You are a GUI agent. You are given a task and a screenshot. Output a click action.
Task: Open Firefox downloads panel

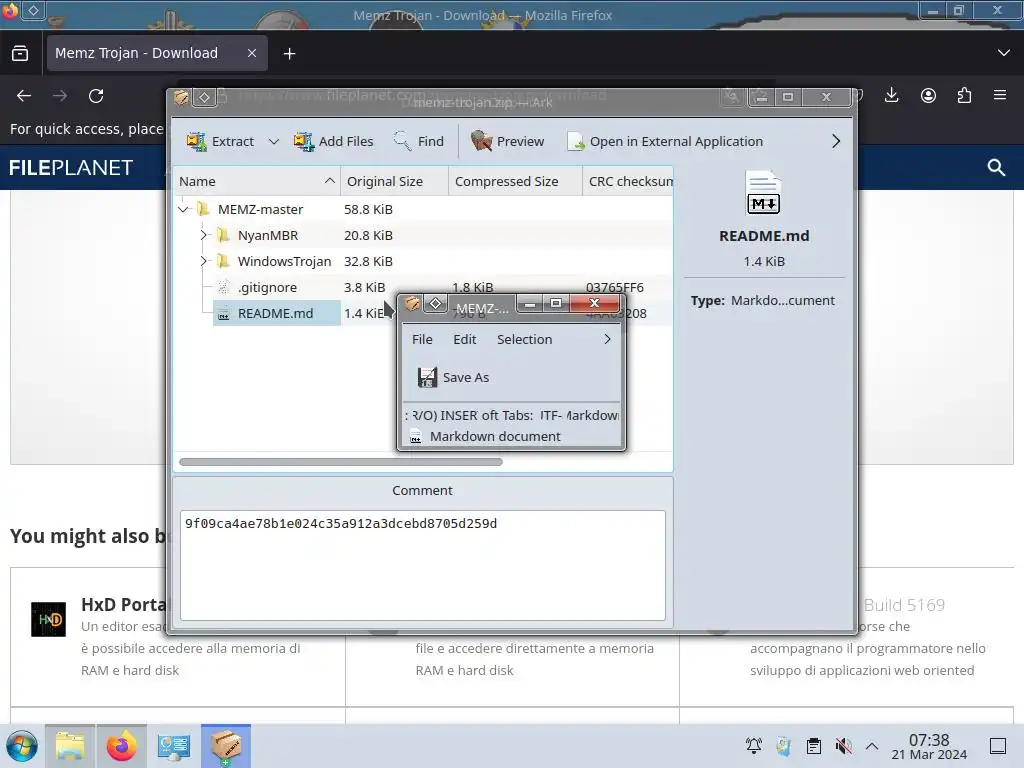pos(891,95)
